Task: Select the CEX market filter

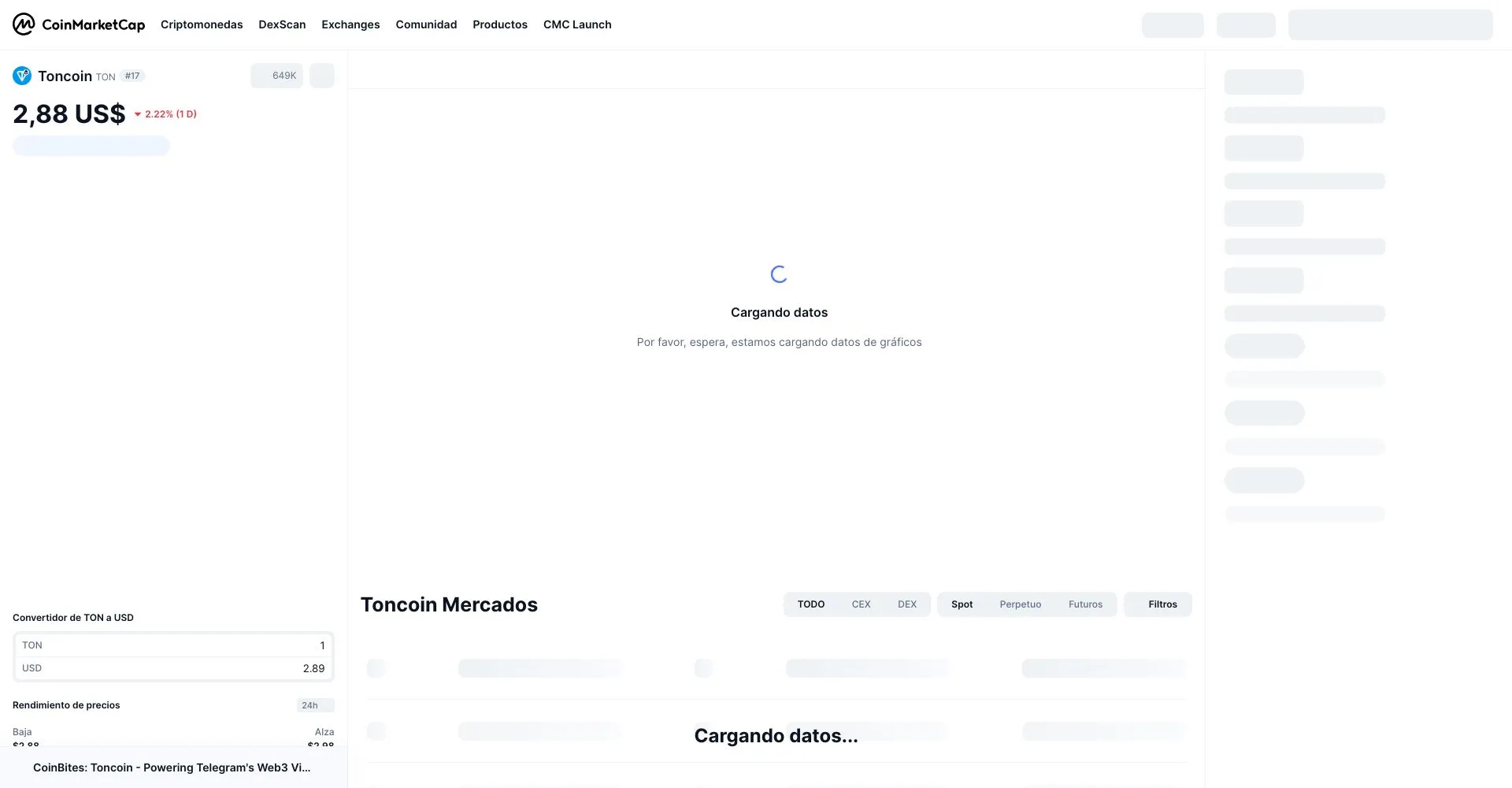Action: pos(861,604)
